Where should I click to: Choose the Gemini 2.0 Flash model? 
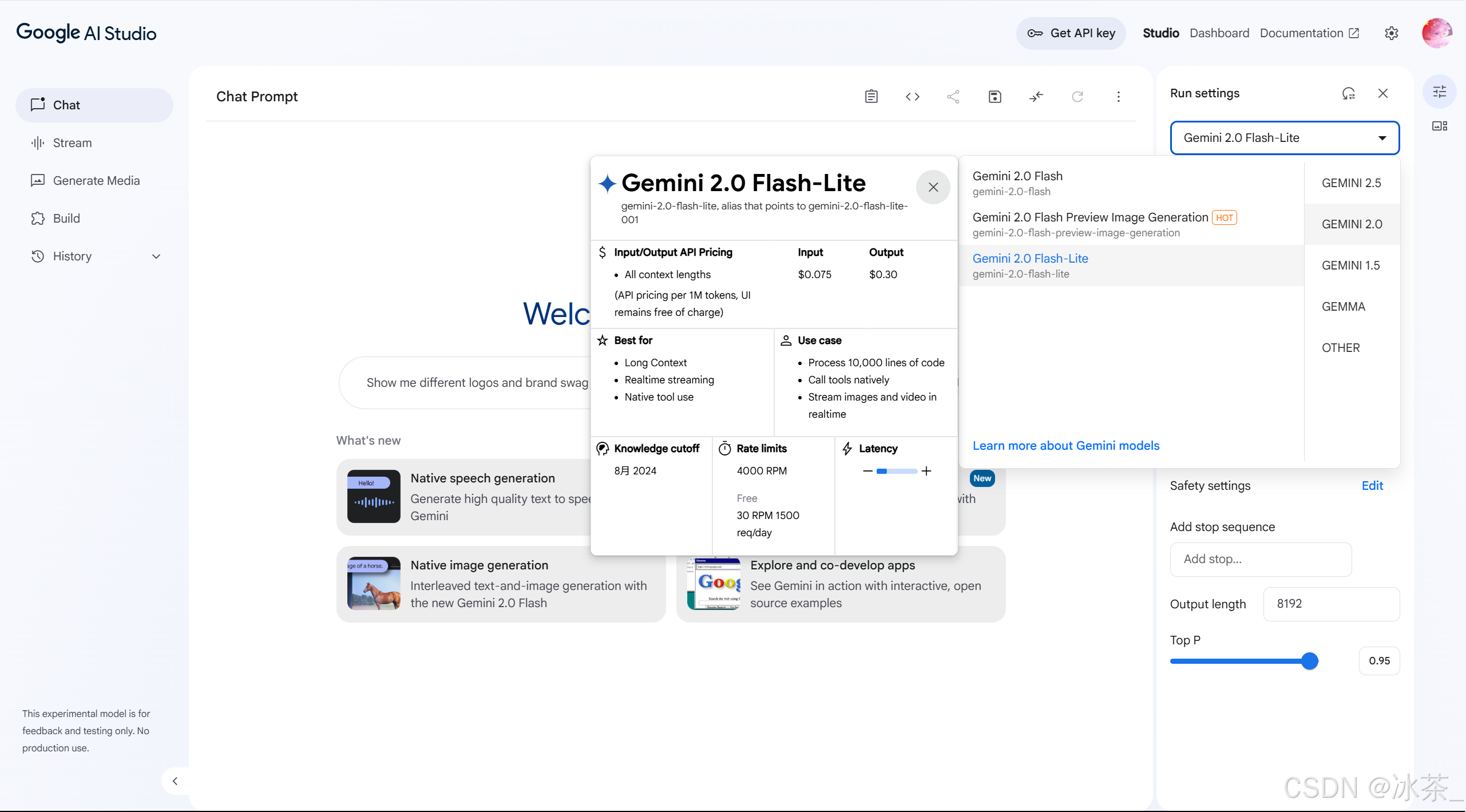click(x=1132, y=183)
